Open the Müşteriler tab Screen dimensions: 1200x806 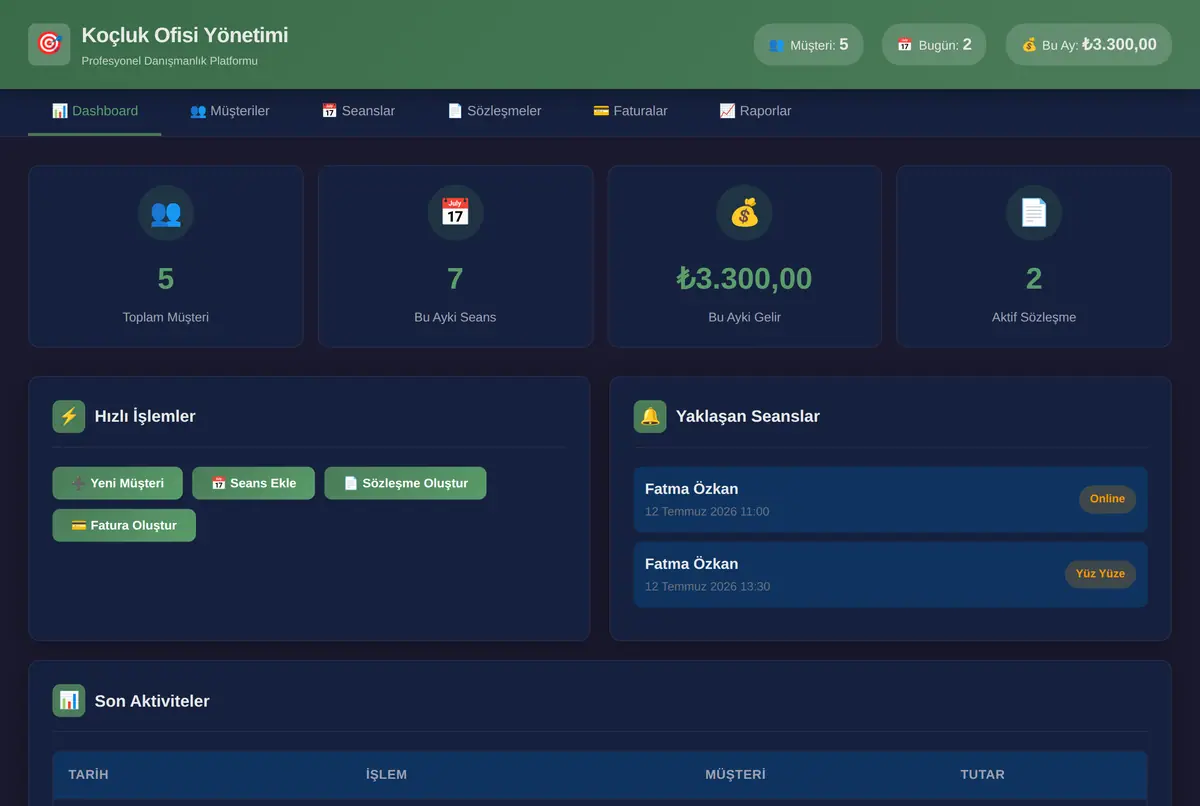[230, 111]
